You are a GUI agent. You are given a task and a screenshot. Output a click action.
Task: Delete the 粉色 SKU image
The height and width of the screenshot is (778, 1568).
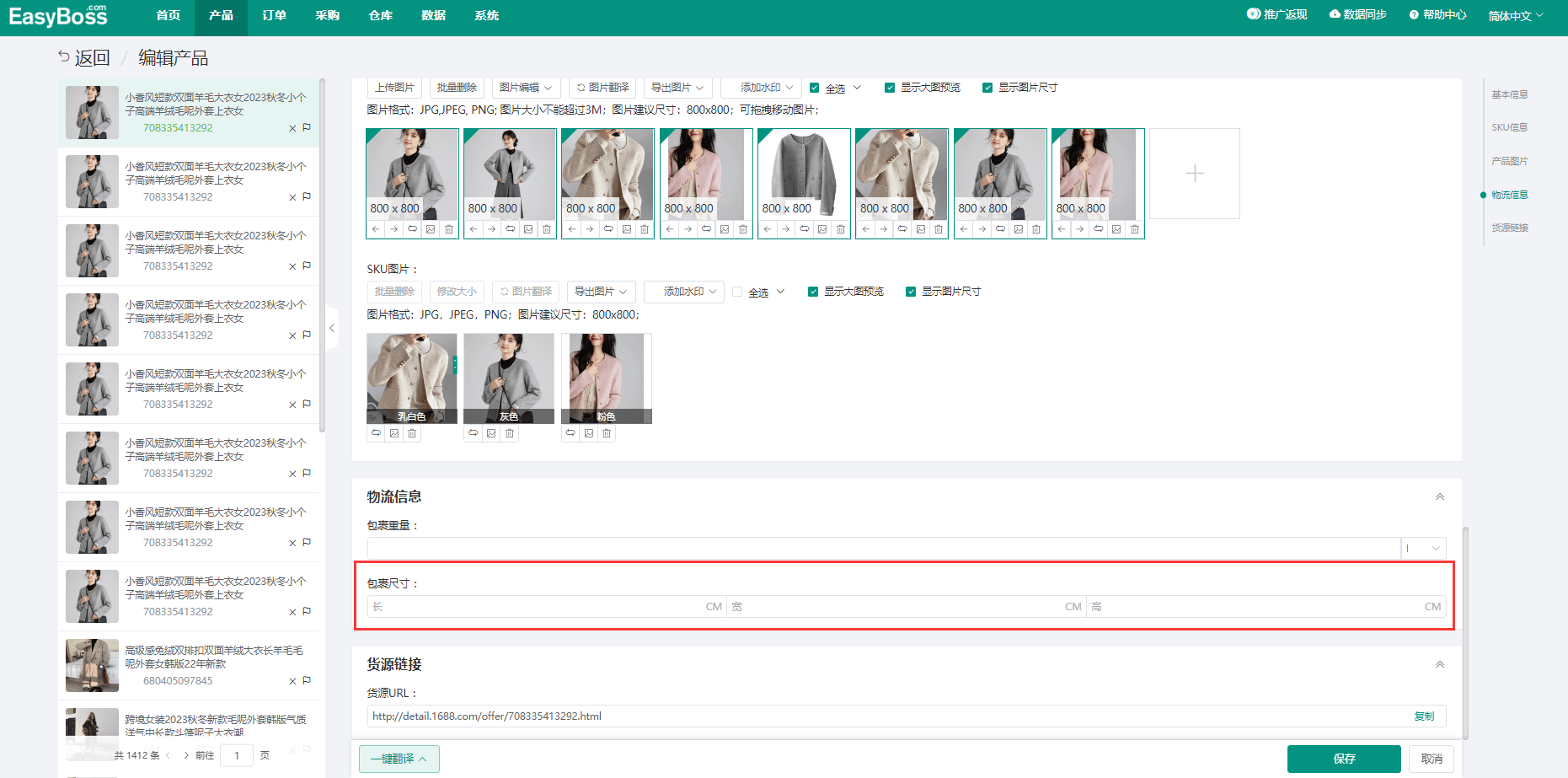pos(607,433)
